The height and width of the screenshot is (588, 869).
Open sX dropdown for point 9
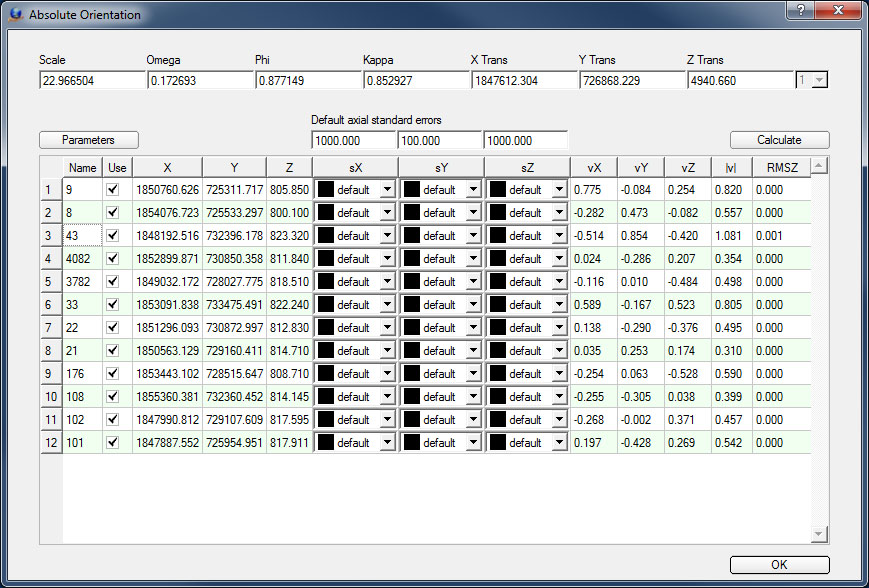point(387,190)
